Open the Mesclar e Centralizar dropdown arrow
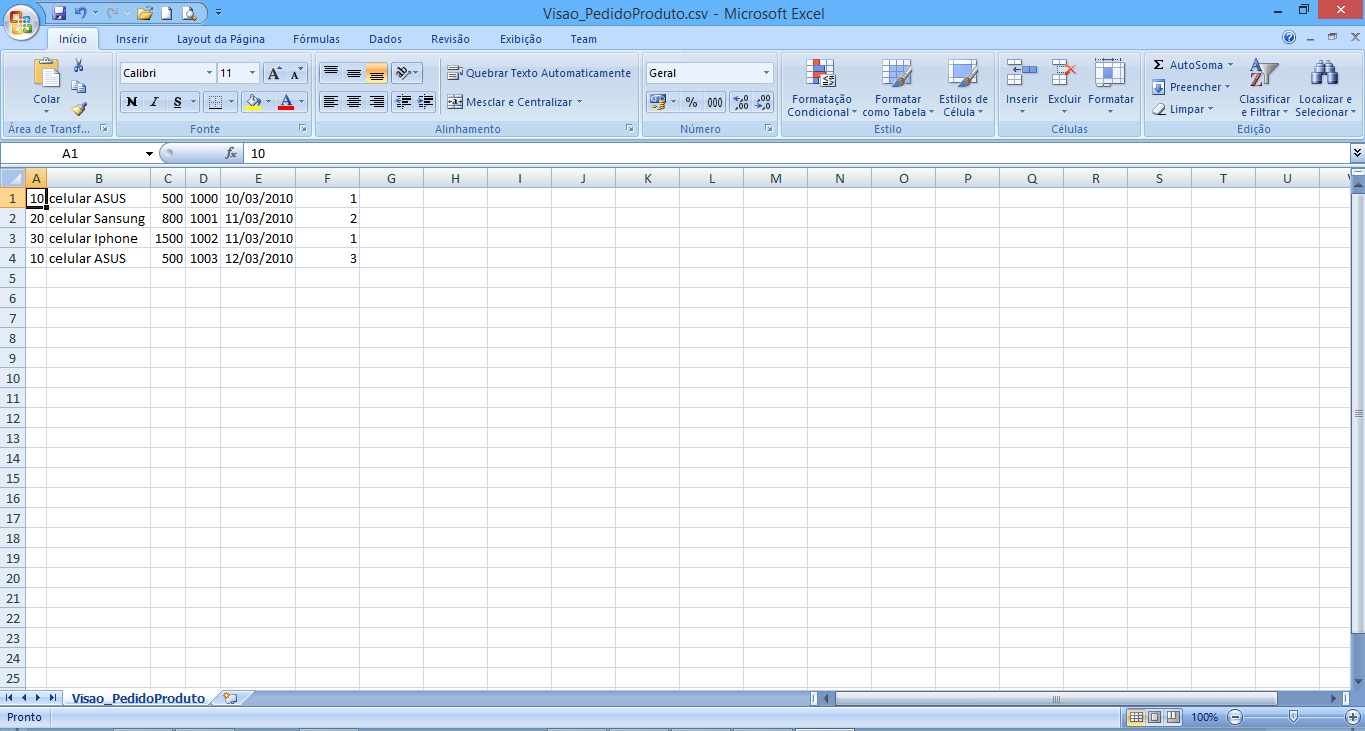This screenshot has height=731, width=1365. [x=579, y=102]
